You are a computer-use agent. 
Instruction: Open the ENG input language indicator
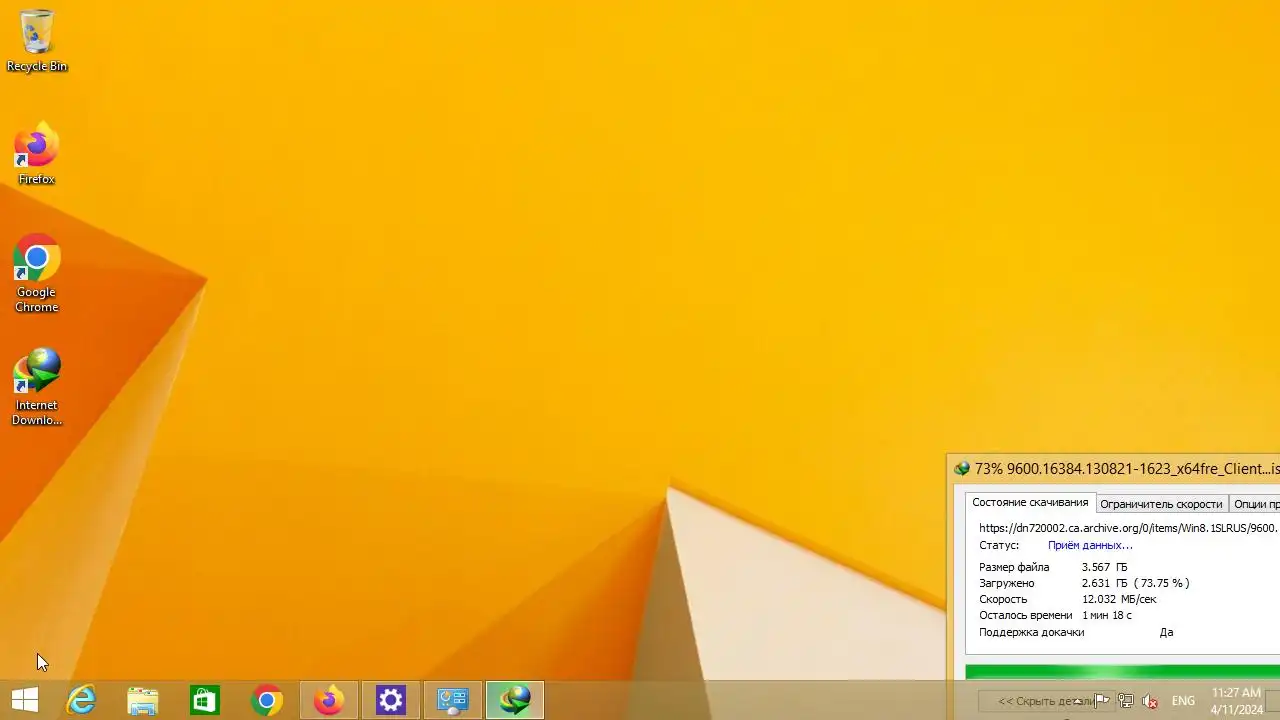(x=1183, y=701)
